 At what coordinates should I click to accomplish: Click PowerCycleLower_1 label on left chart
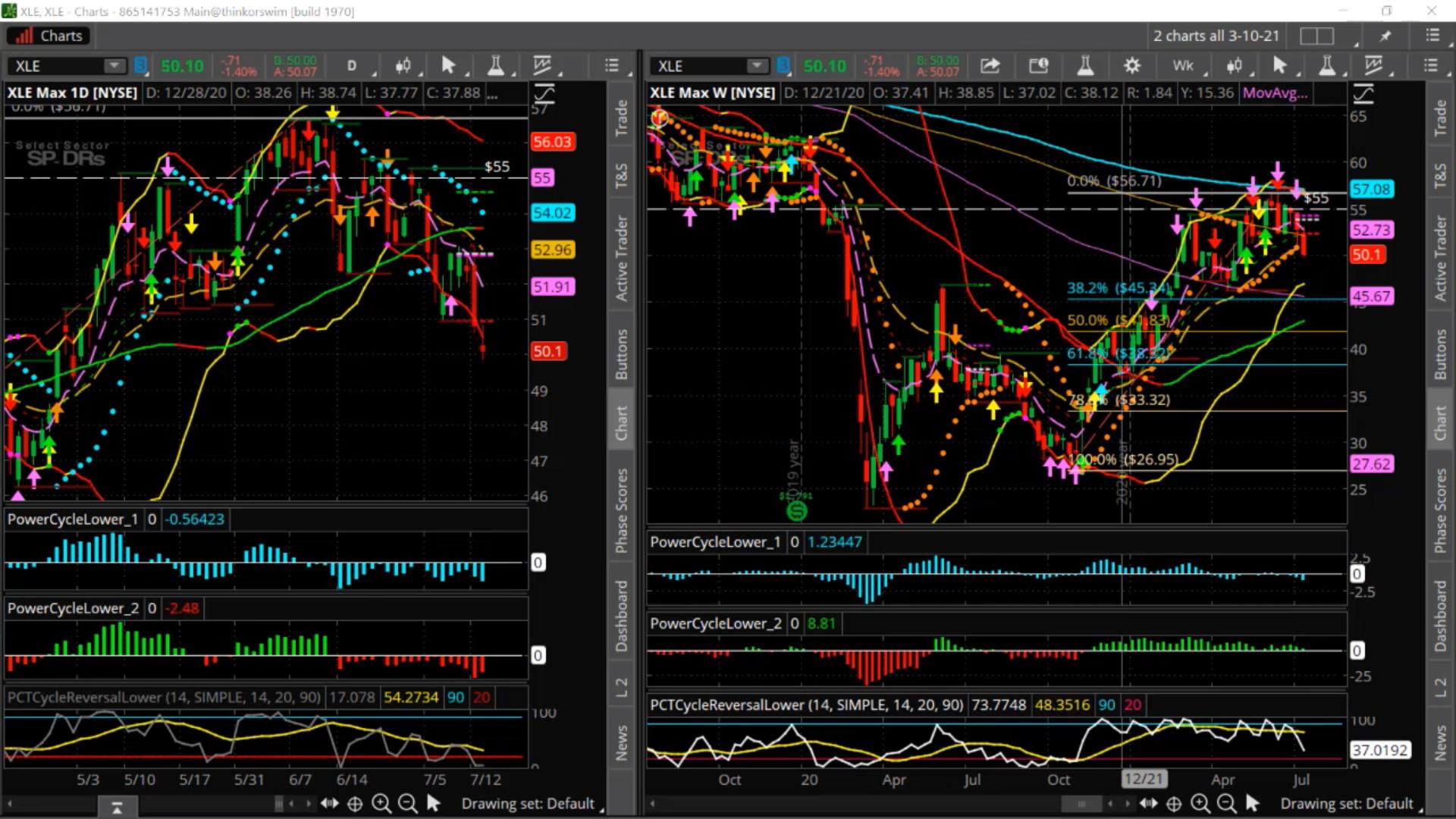pyautogui.click(x=73, y=519)
